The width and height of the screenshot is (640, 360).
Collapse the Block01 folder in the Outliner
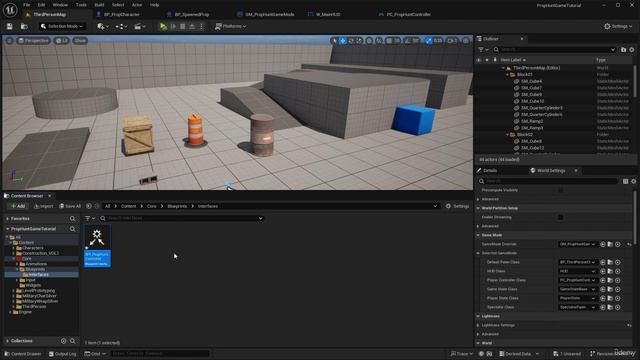coord(507,75)
